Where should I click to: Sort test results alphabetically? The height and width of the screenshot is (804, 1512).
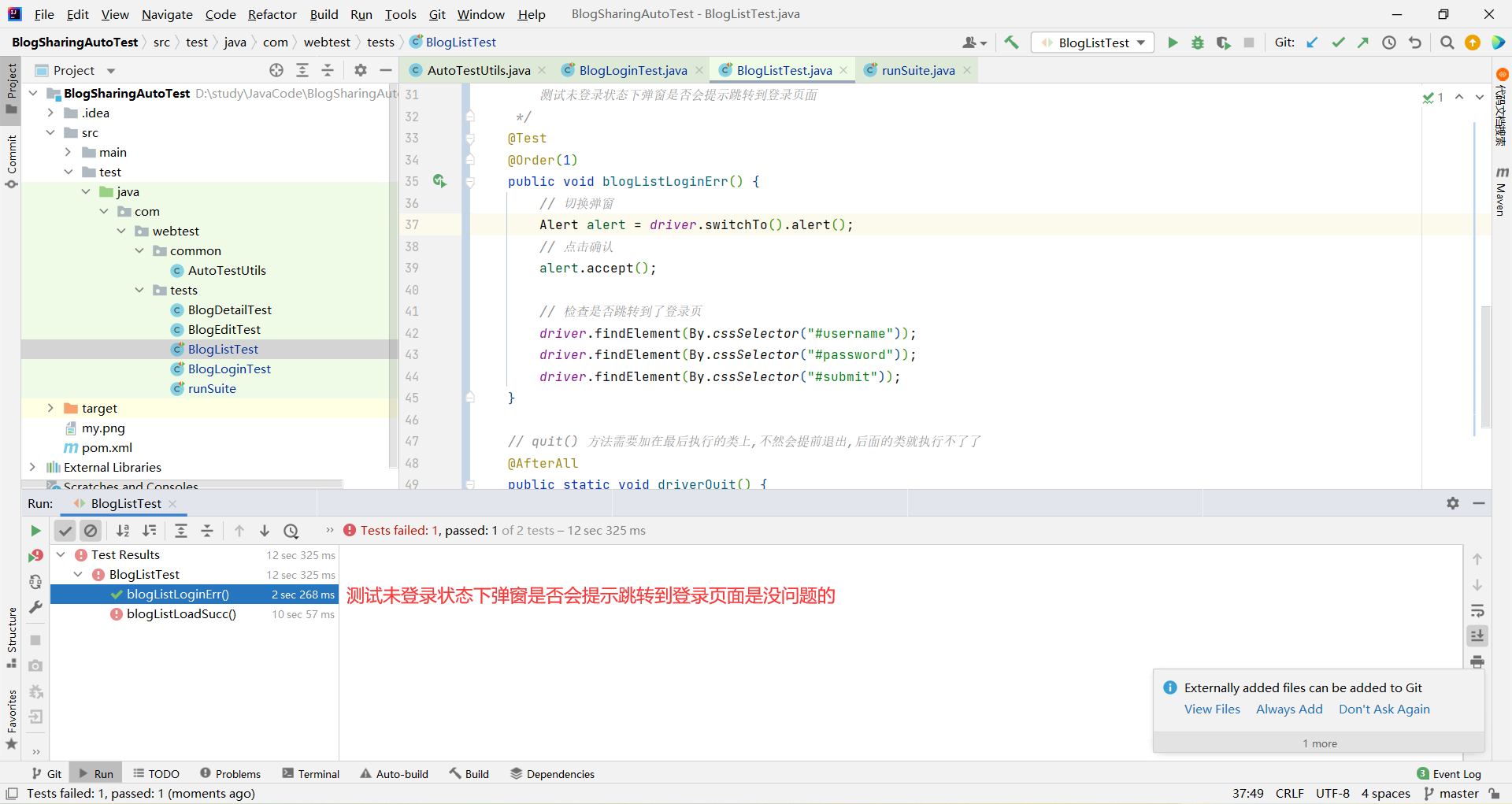123,531
